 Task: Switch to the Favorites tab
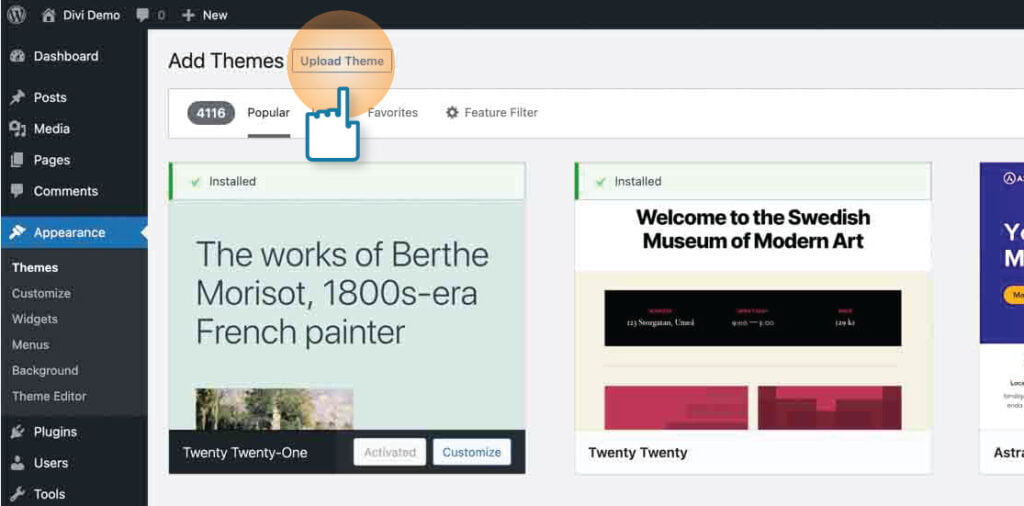(x=392, y=113)
